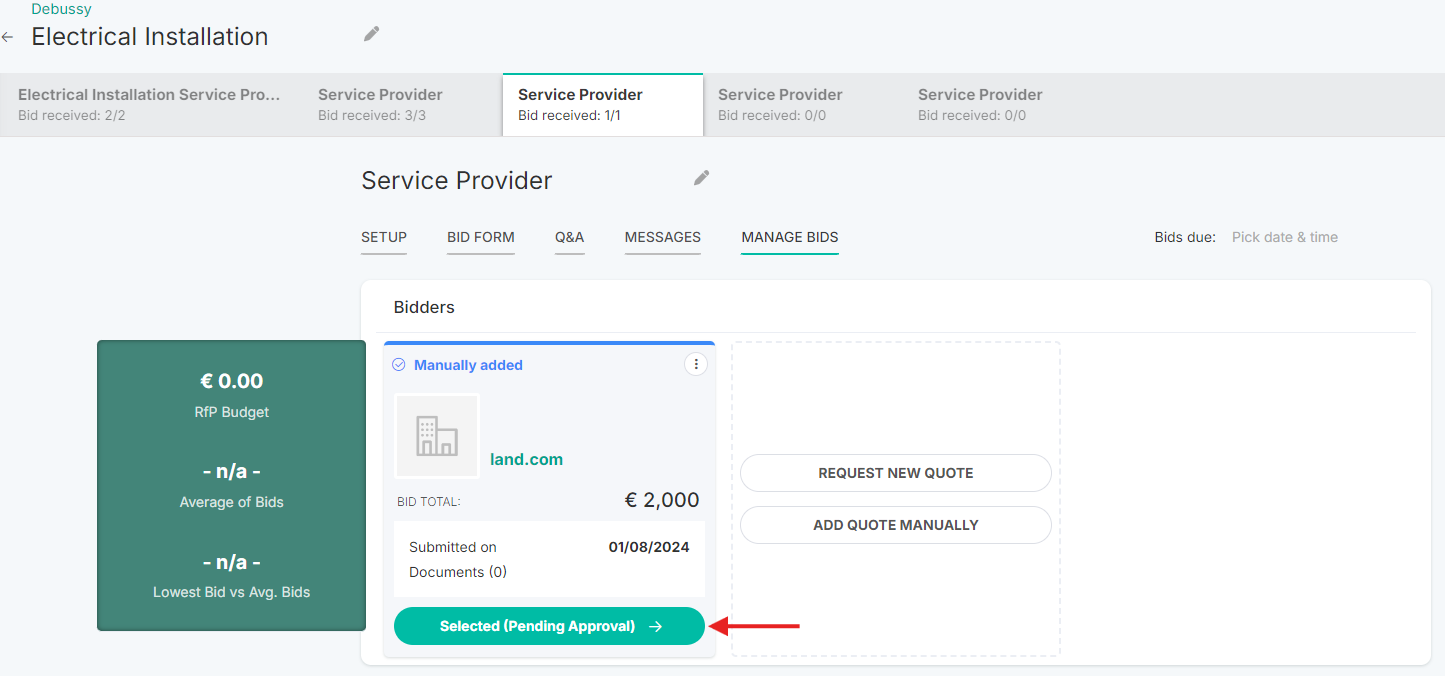
Task: Click the Manually added label
Action: [469, 365]
